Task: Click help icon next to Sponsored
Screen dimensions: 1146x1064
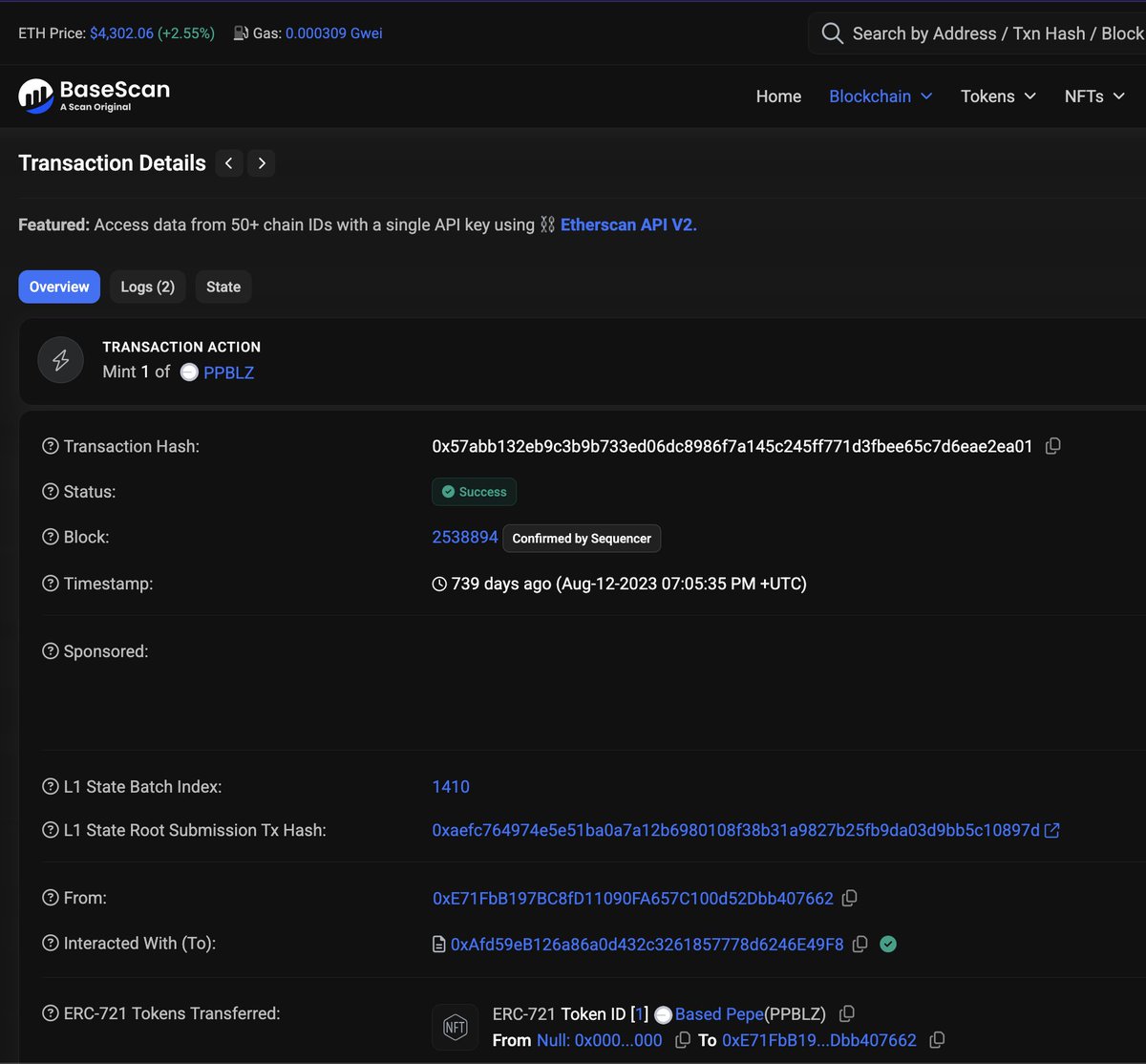Action: tap(51, 651)
